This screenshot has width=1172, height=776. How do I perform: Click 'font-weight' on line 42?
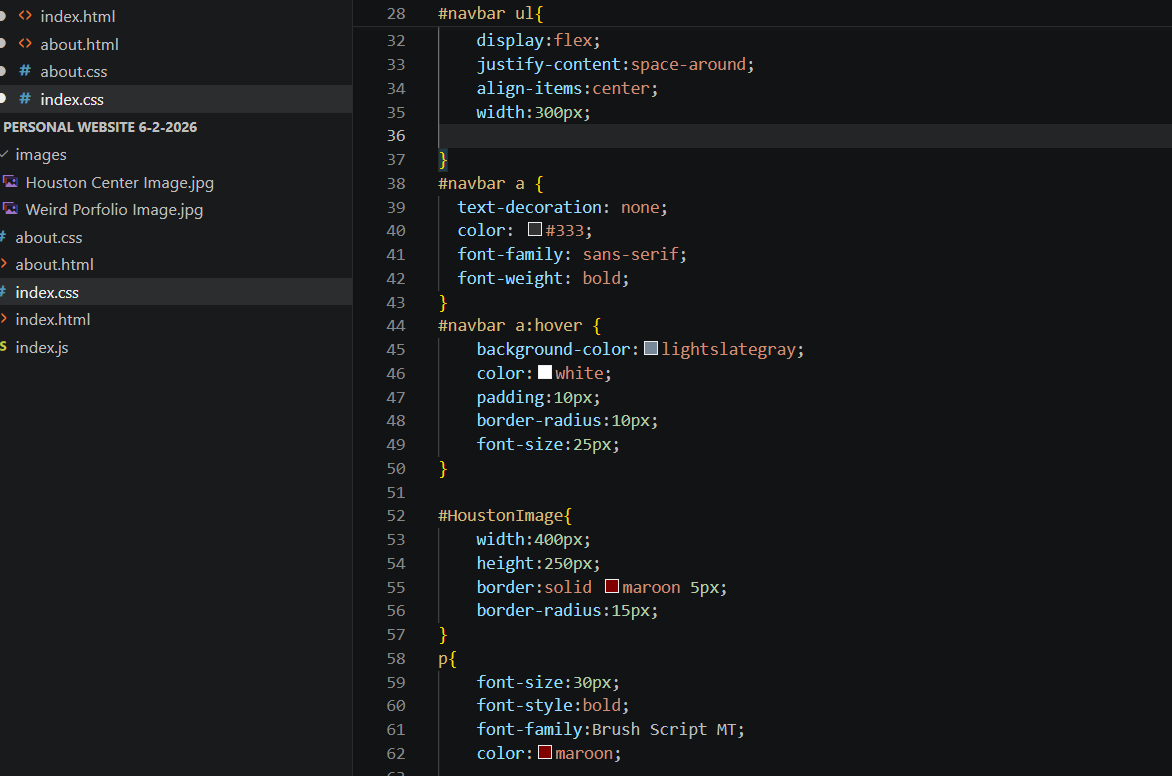[510, 278]
